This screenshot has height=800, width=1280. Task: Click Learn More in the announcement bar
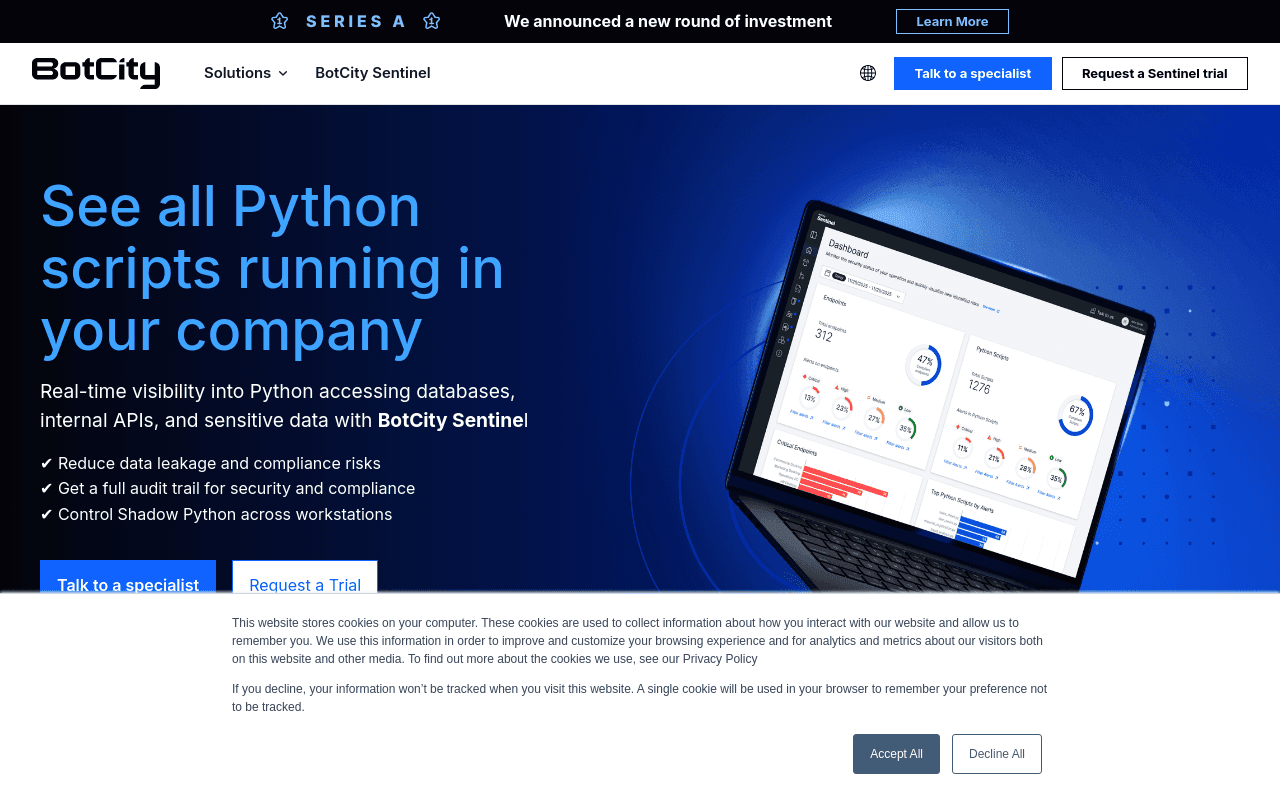point(952,21)
